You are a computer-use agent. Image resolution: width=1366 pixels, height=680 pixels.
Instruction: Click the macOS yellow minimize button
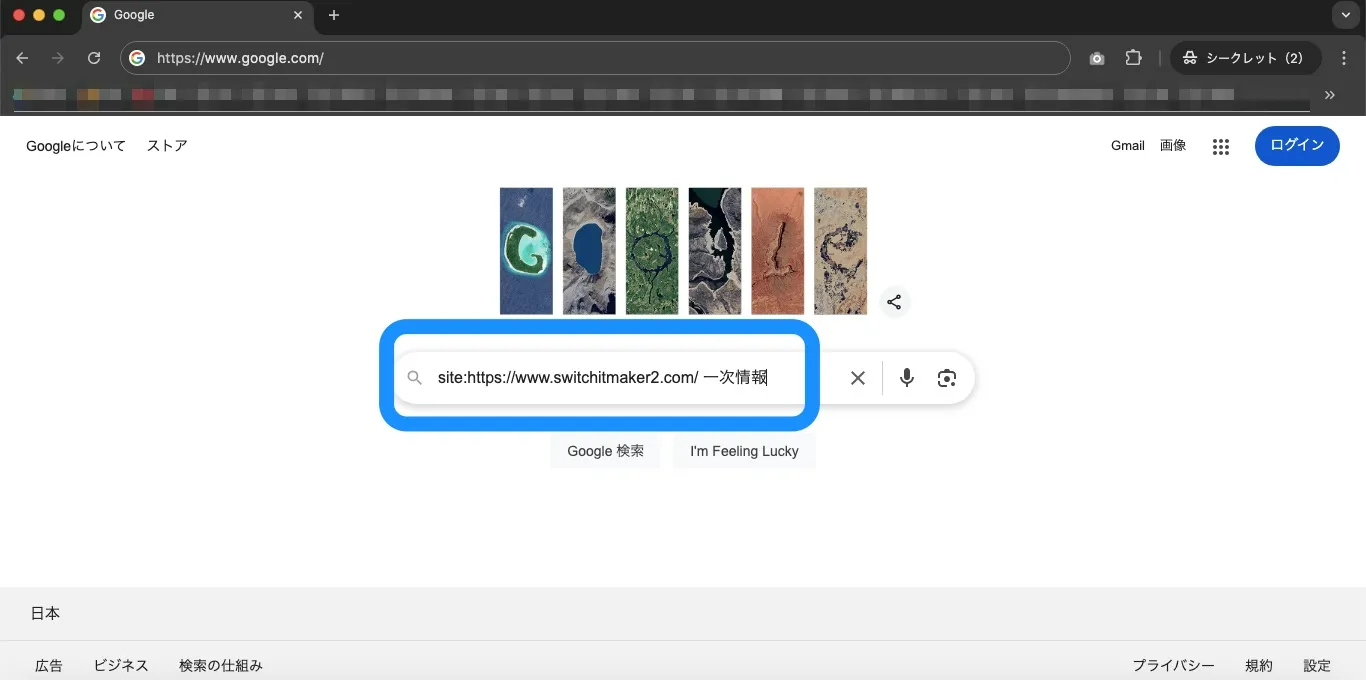coord(39,15)
